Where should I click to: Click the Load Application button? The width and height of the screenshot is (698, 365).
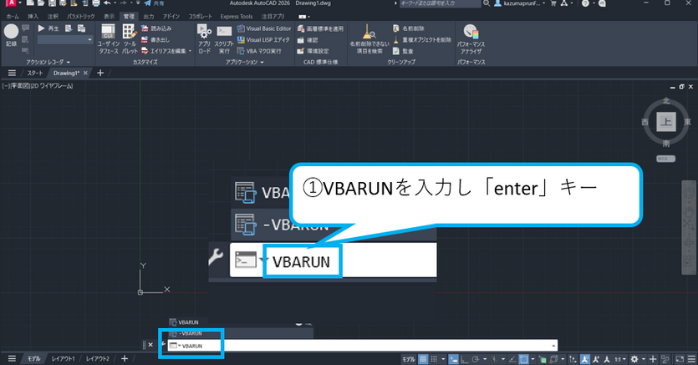(x=204, y=39)
